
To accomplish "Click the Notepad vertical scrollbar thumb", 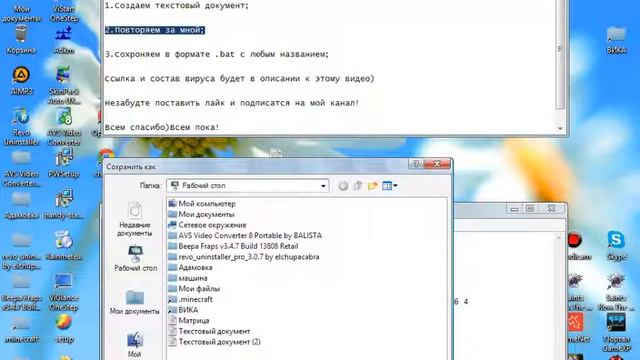I will [x=560, y=48].
